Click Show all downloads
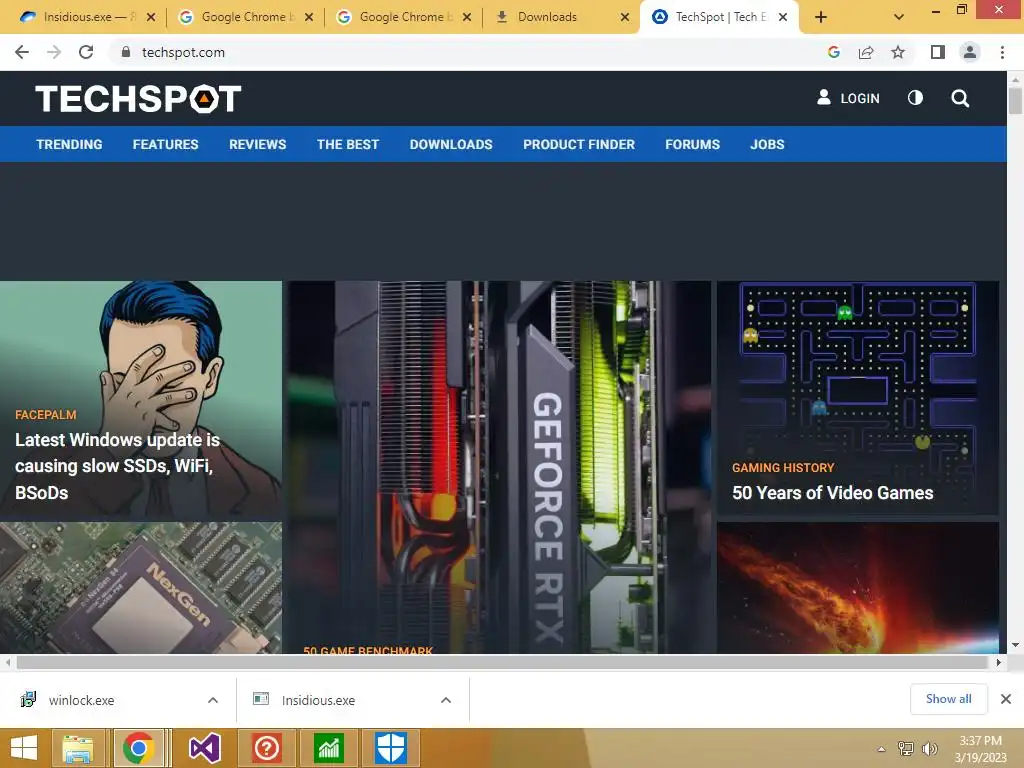Image resolution: width=1024 pixels, height=768 pixels. [x=948, y=699]
